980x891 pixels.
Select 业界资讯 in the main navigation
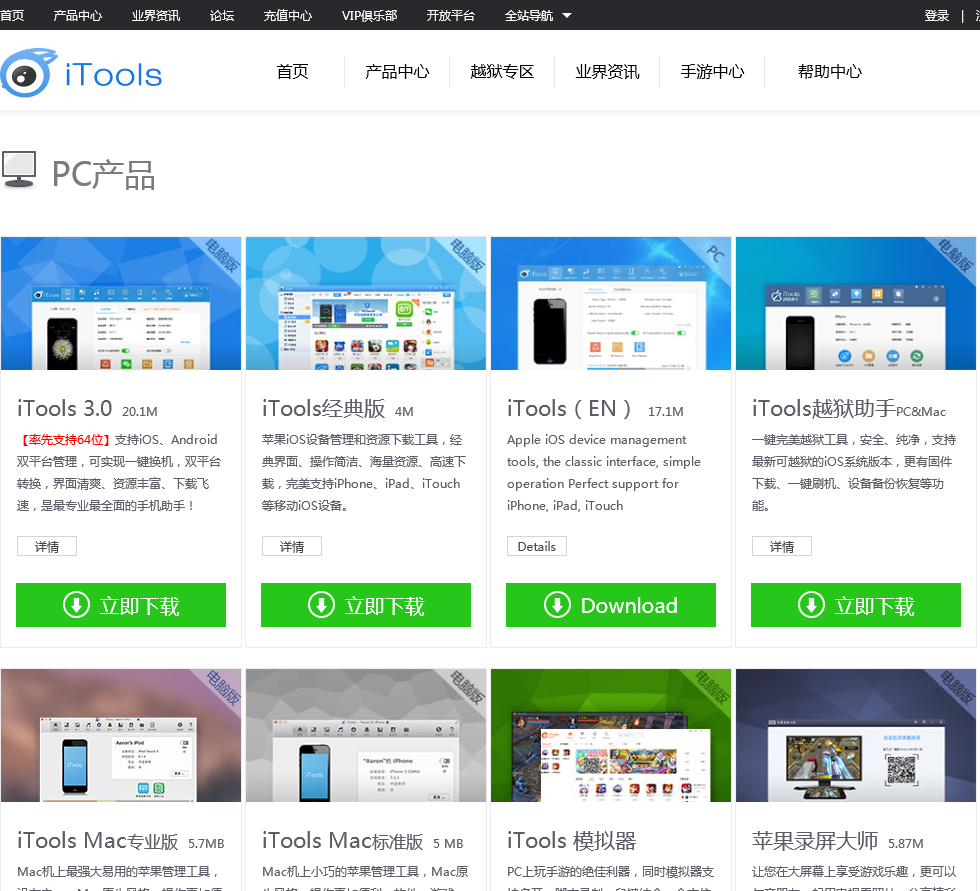[x=608, y=72]
